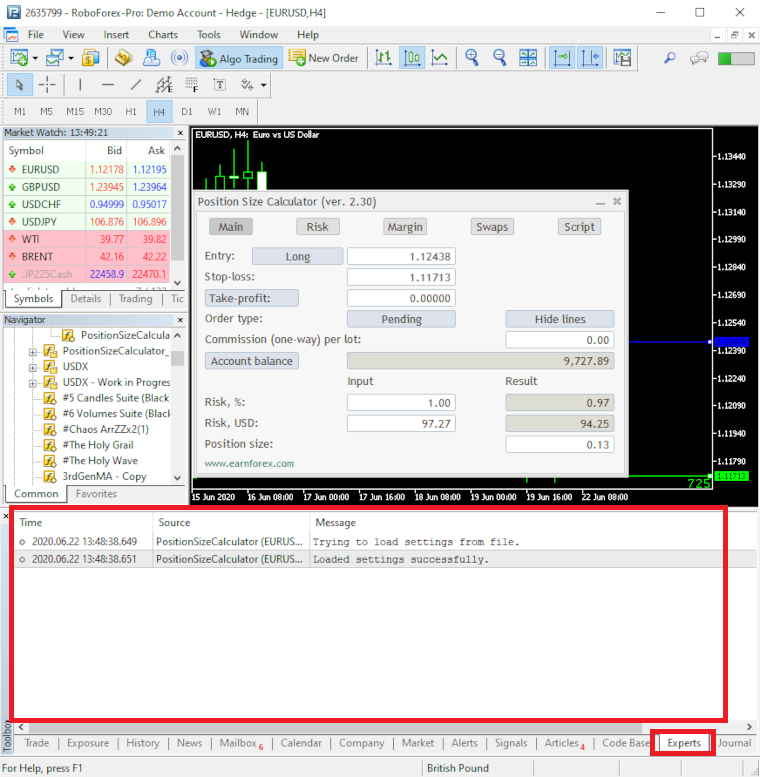This screenshot has height=777, width=760.
Task: Switch to the Trade tab in Toolbox
Action: click(x=37, y=743)
